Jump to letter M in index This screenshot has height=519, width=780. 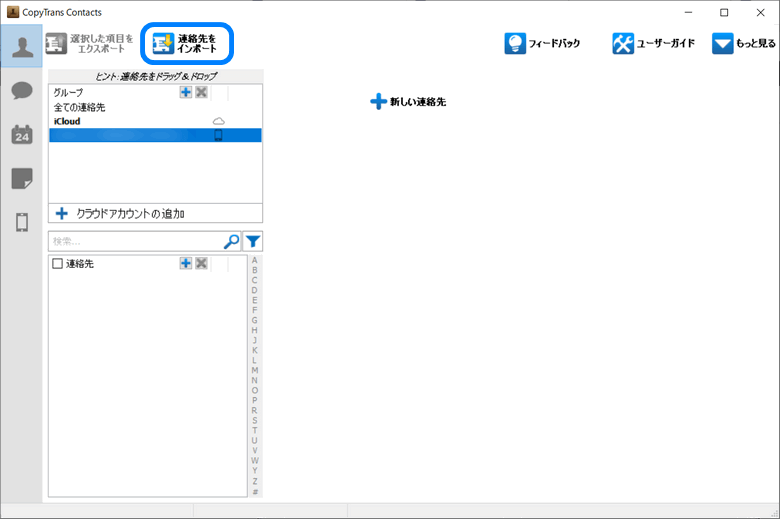255,370
